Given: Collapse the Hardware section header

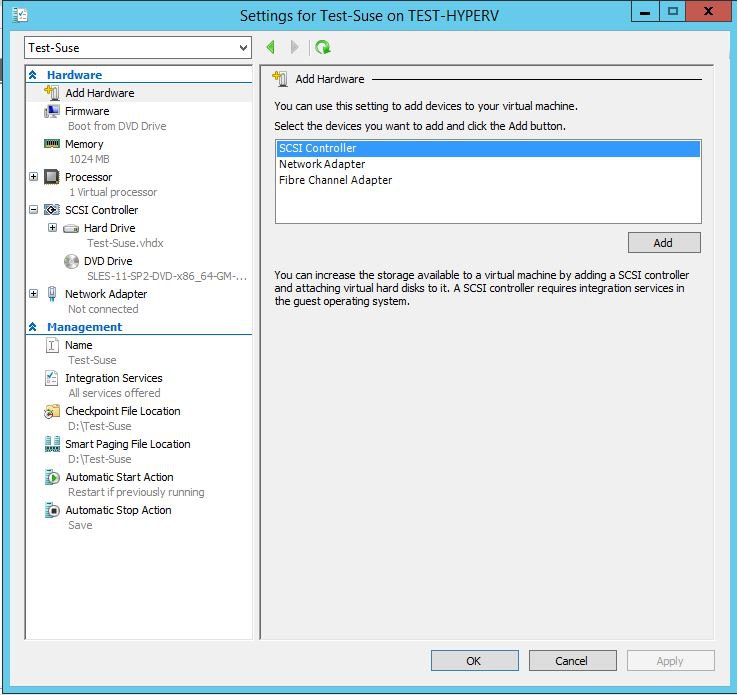Looking at the screenshot, I should 33,75.
